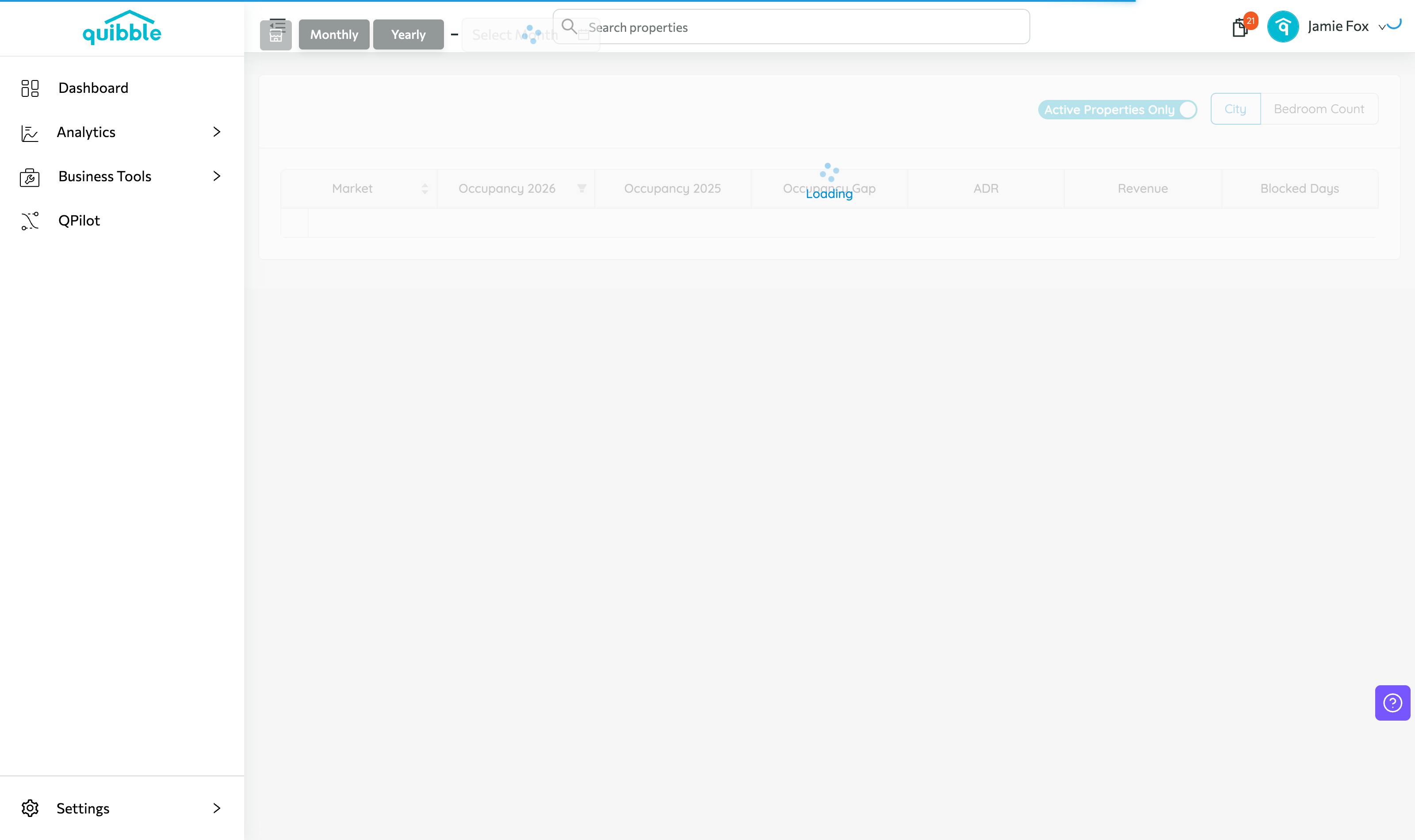Image resolution: width=1415 pixels, height=840 pixels.
Task: Select the Yearly view button
Action: tap(408, 34)
